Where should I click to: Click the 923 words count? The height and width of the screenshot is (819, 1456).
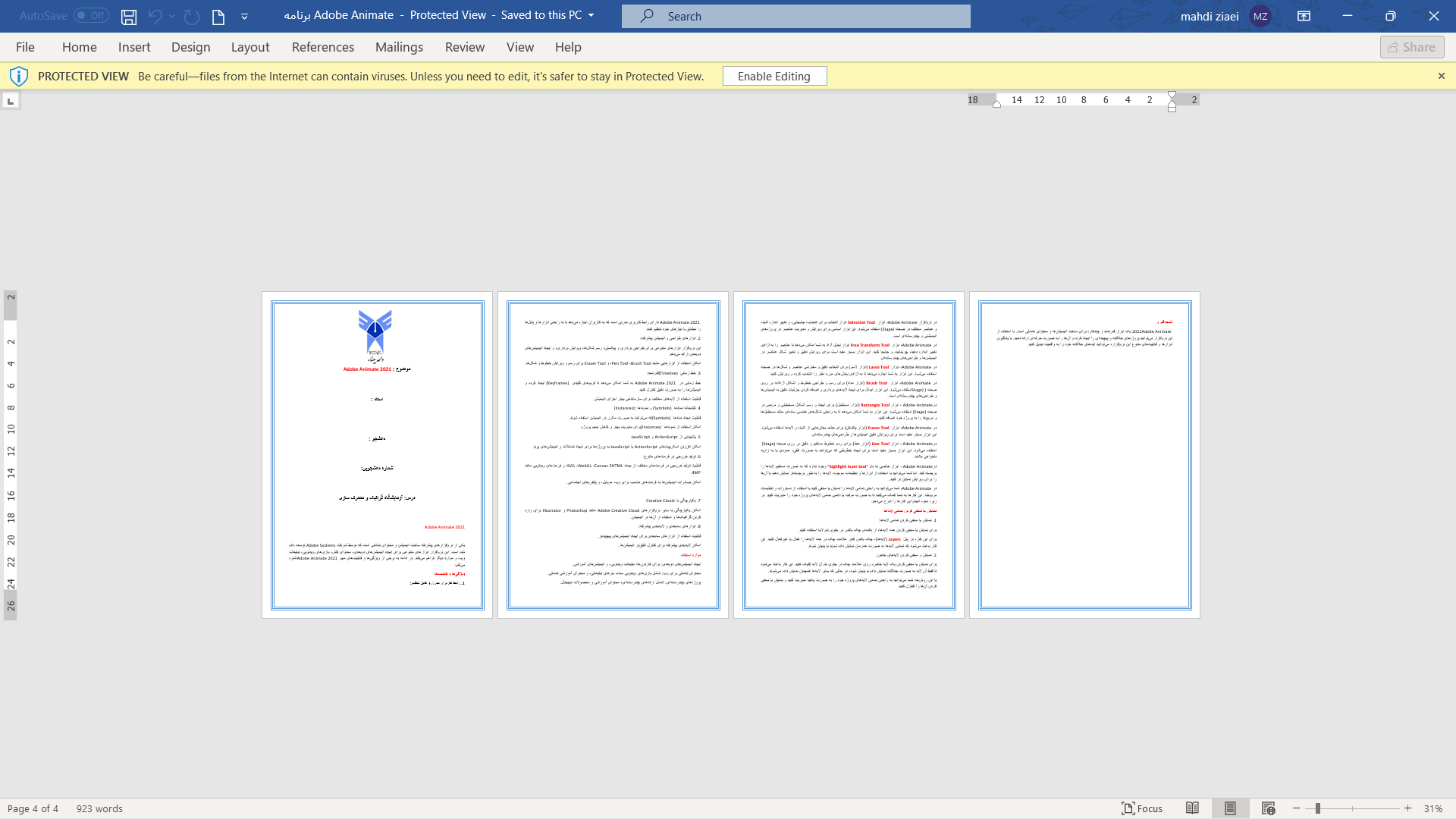[99, 808]
